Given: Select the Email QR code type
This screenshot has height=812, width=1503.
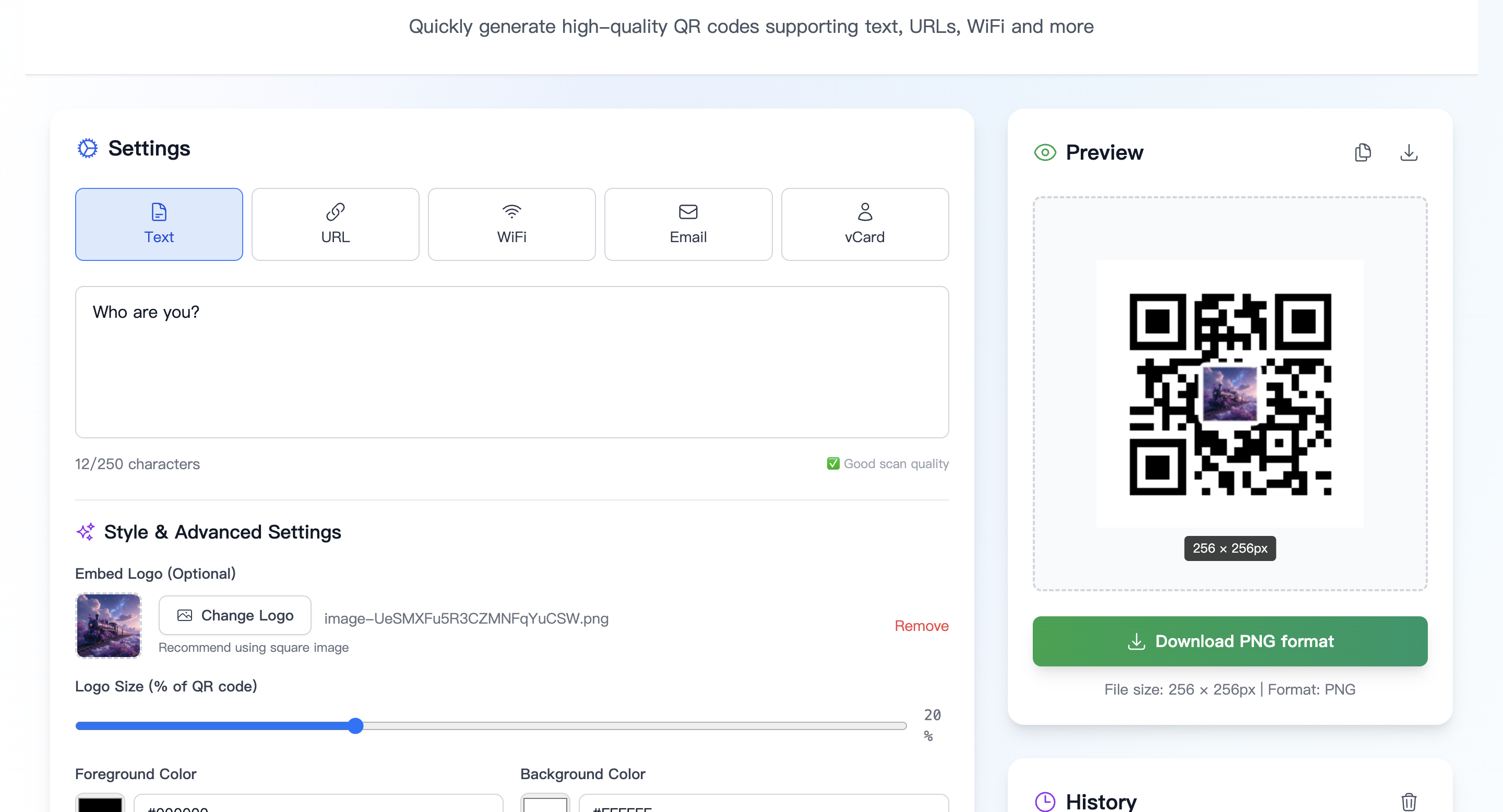Looking at the screenshot, I should click(x=688, y=224).
